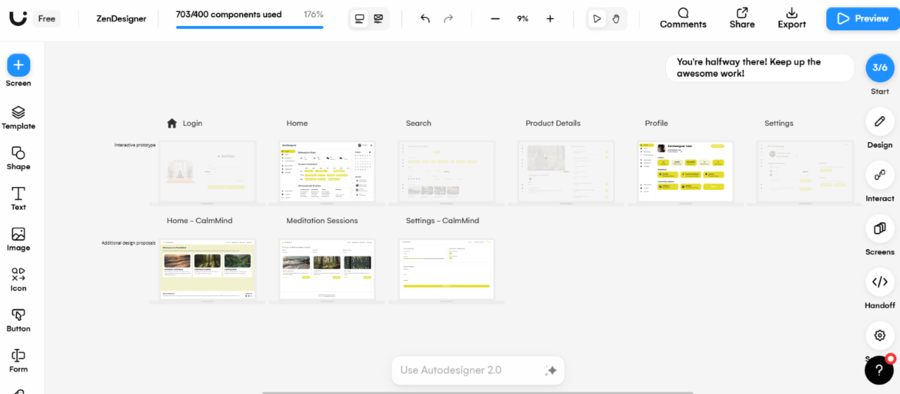Click the Meditation Sessions title label

(322, 221)
